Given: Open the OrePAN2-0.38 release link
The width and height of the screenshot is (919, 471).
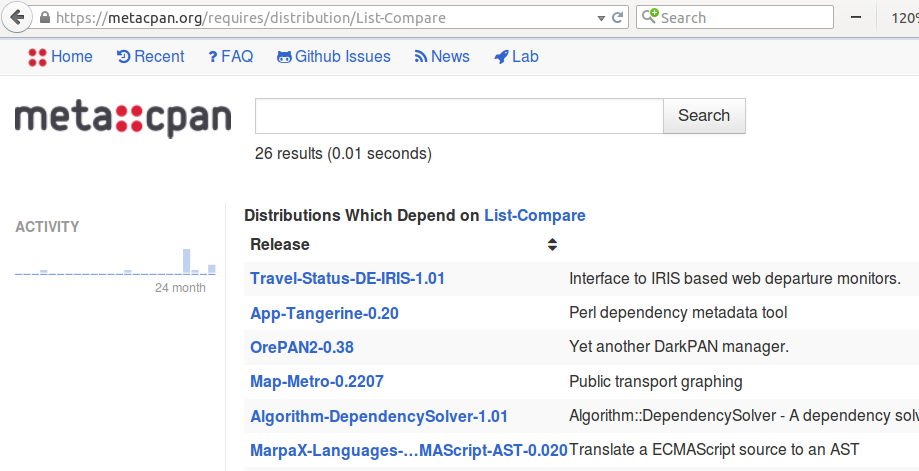Looking at the screenshot, I should tap(301, 347).
